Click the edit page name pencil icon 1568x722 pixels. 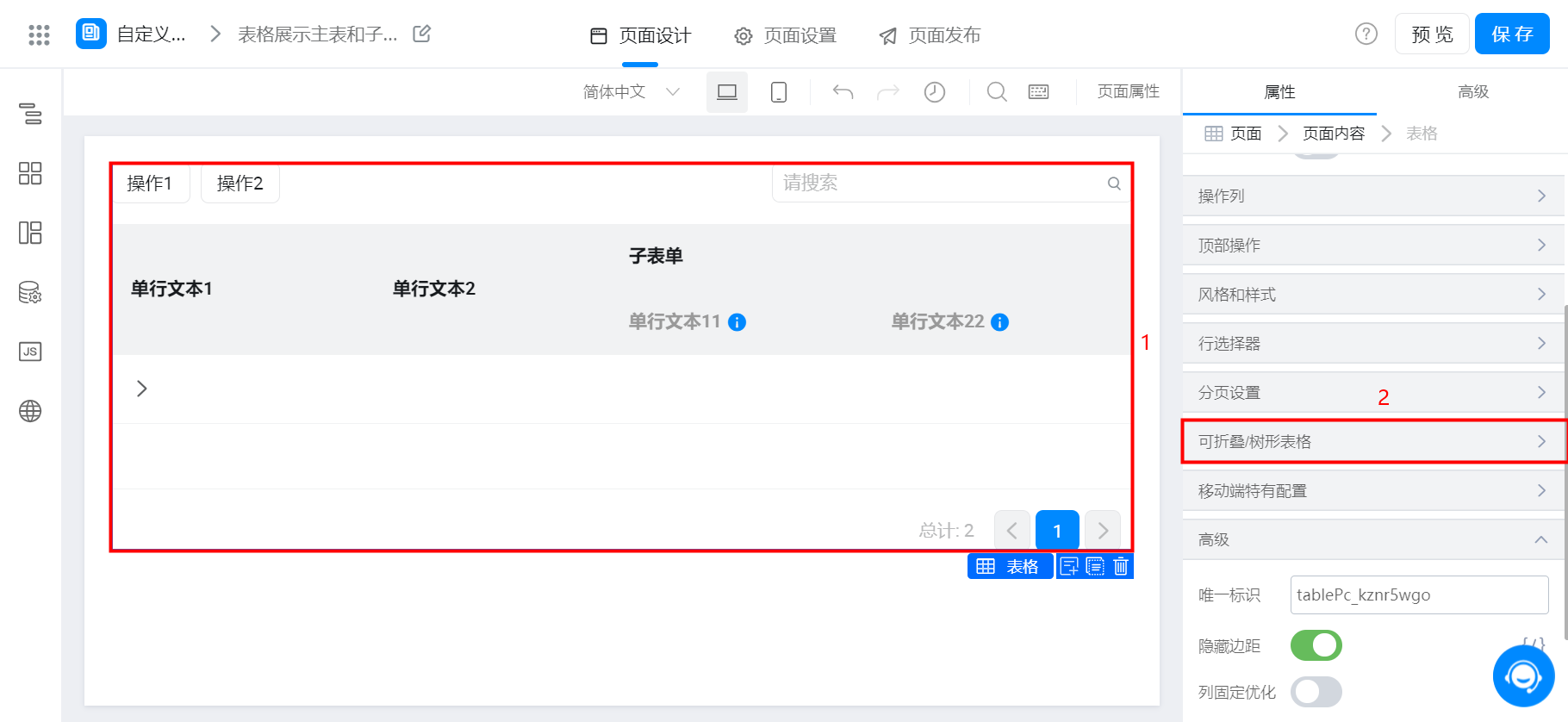421,34
